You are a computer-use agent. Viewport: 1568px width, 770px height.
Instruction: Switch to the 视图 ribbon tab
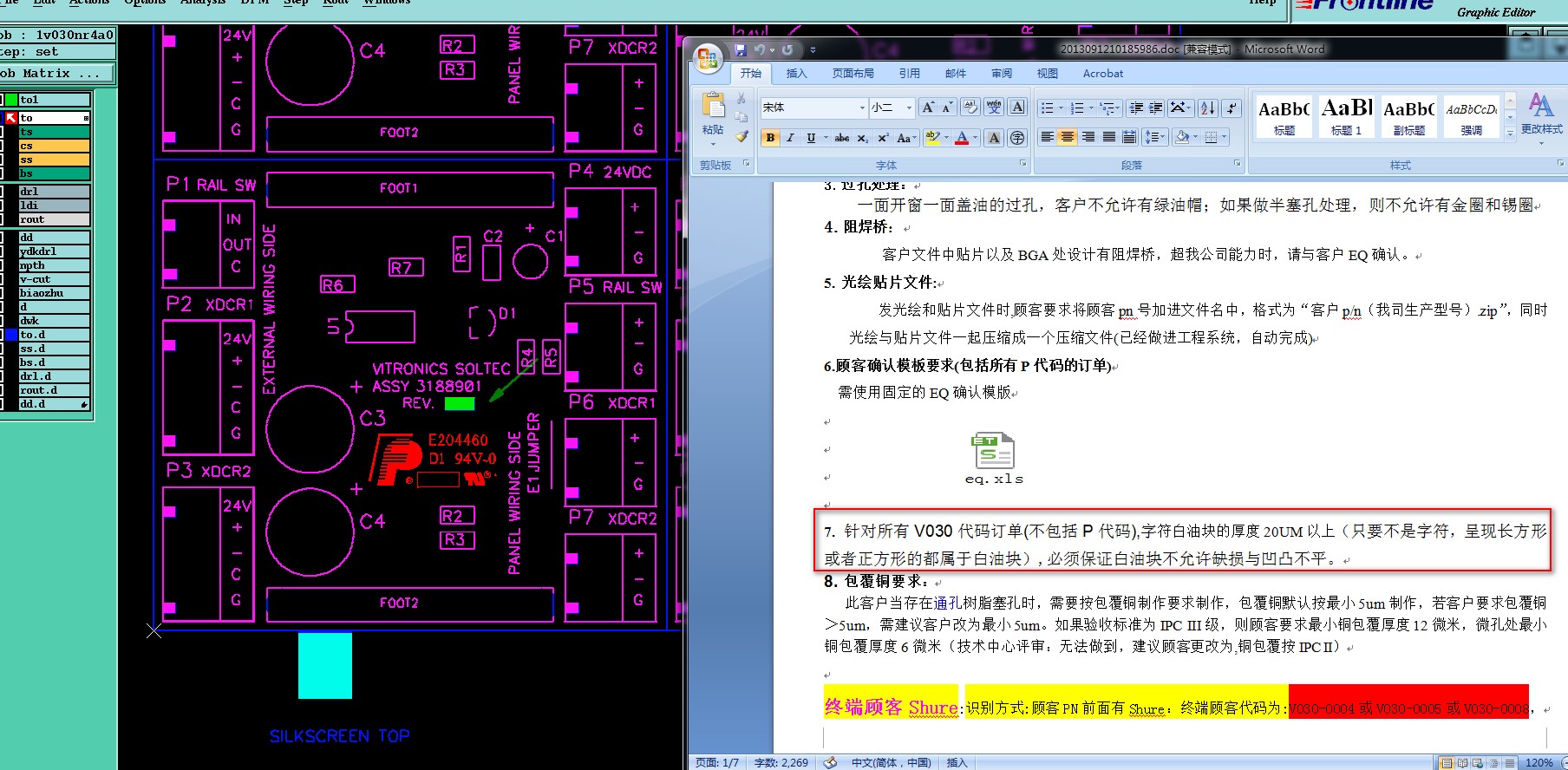click(x=1048, y=74)
